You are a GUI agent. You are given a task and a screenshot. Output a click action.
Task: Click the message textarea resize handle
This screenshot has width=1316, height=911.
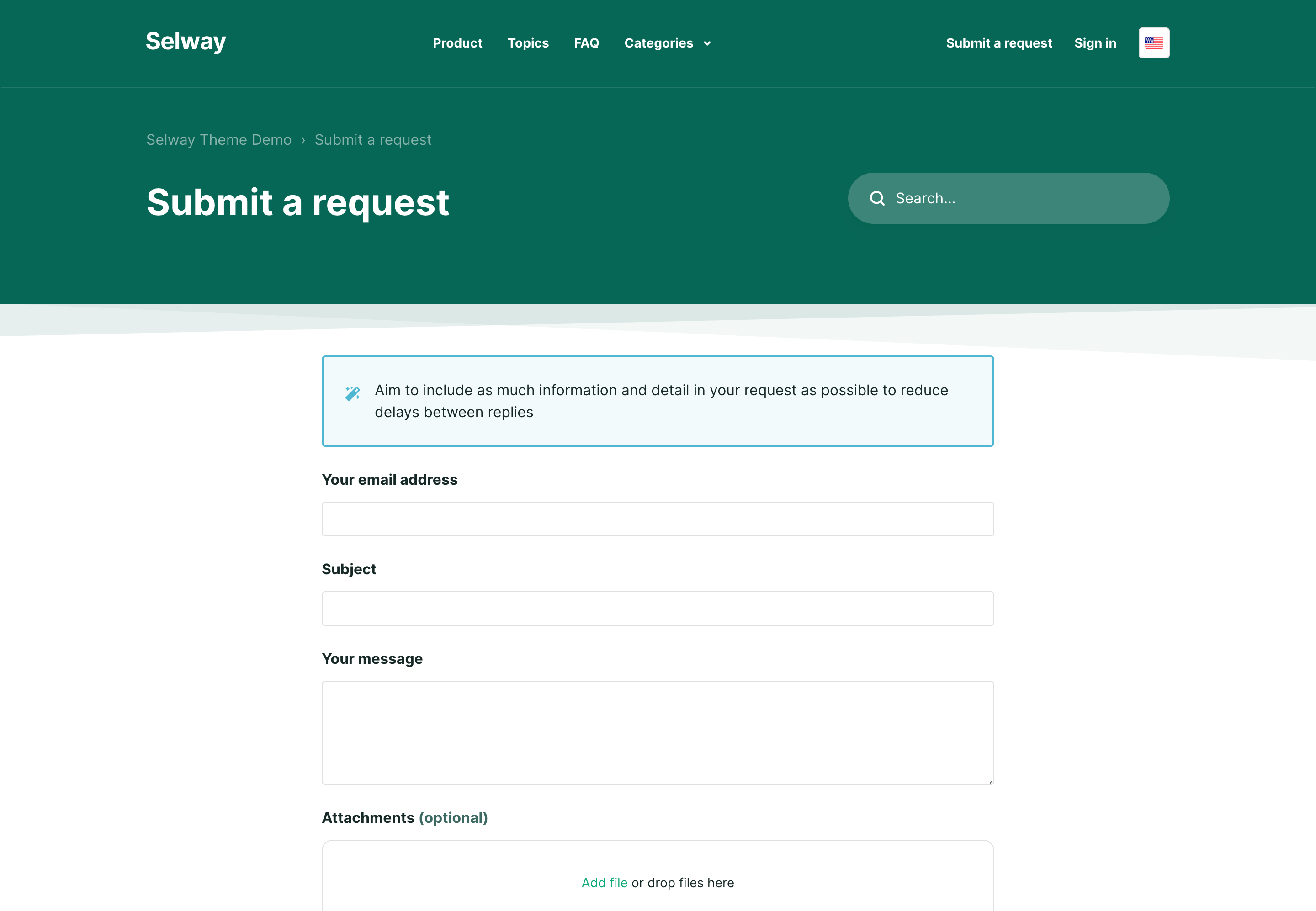pyautogui.click(x=991, y=781)
